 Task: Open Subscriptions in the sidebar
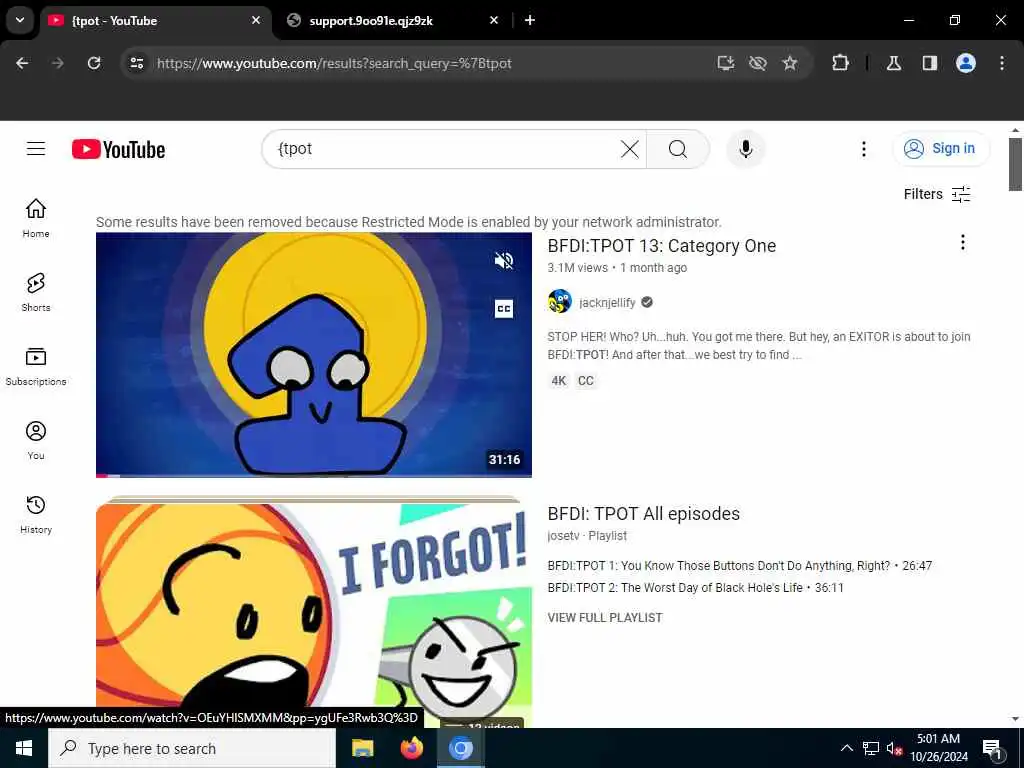click(36, 366)
